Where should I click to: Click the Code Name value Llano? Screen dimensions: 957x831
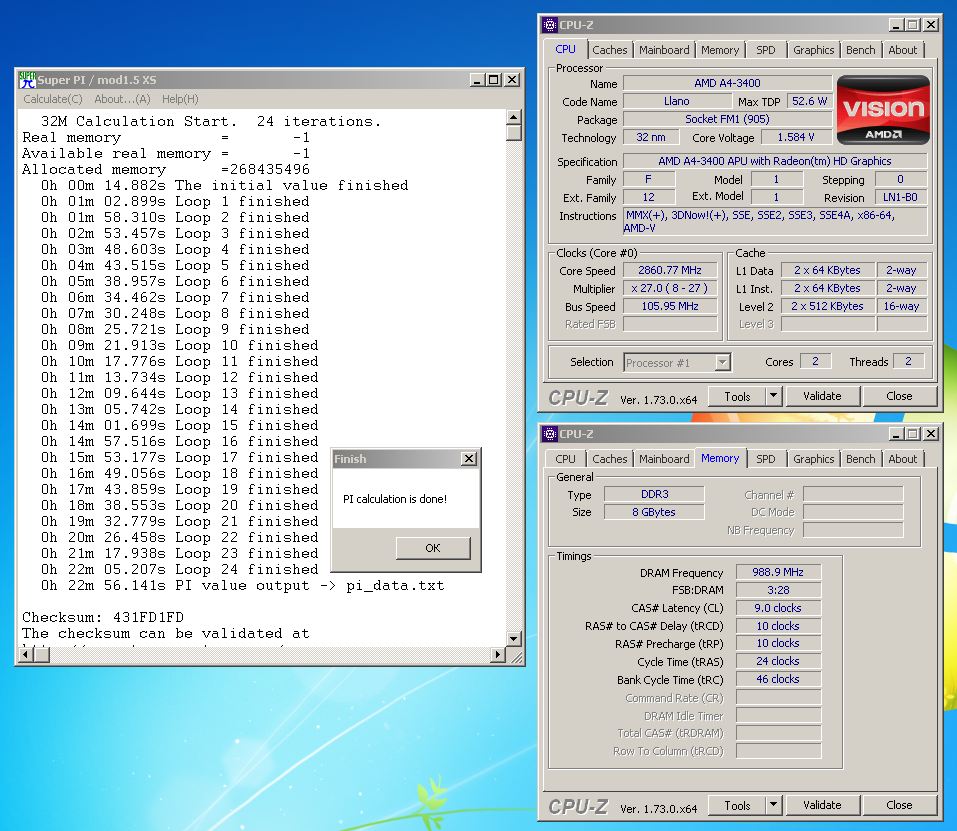pos(676,101)
